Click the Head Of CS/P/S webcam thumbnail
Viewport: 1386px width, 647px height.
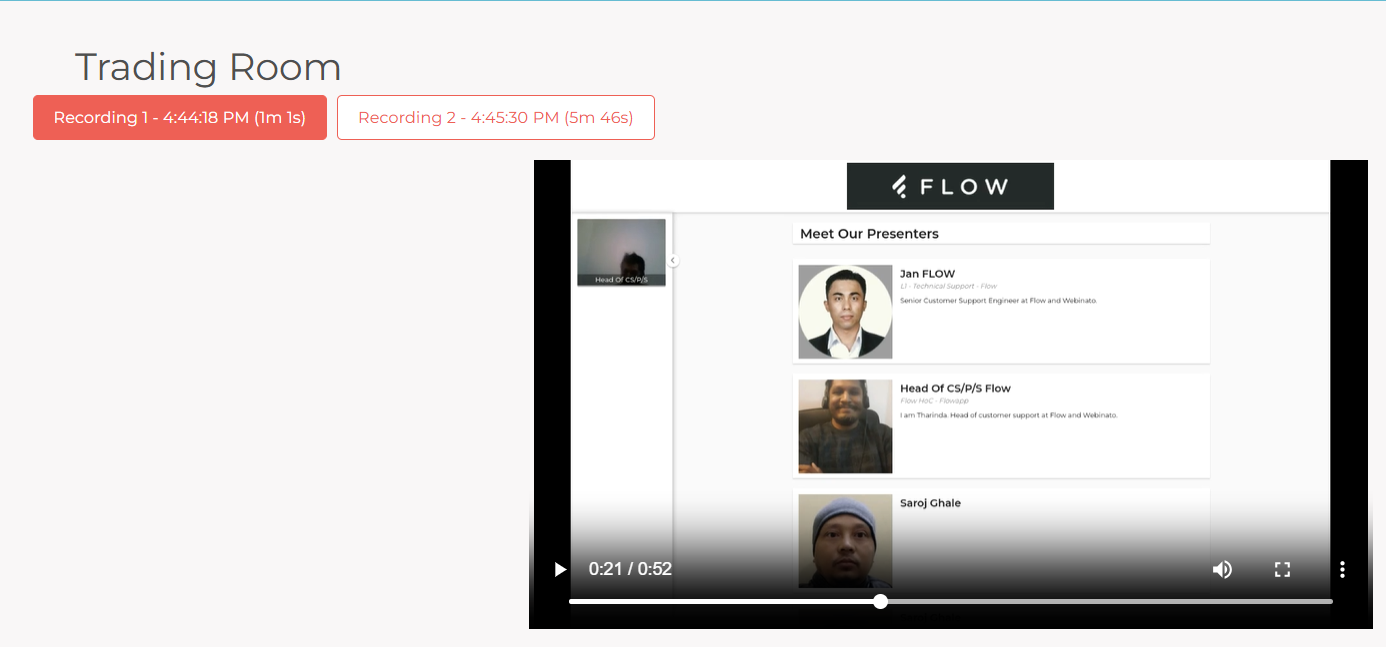point(621,252)
